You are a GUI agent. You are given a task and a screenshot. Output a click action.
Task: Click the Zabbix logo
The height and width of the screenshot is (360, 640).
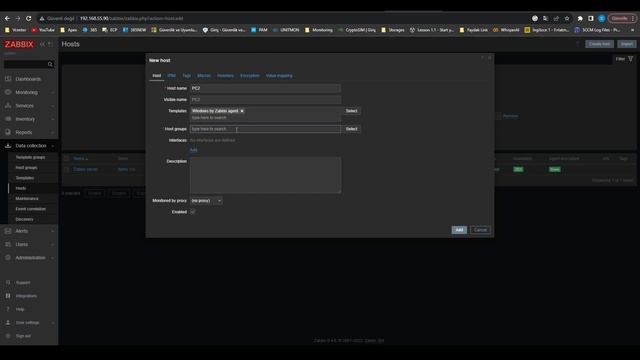(x=19, y=44)
